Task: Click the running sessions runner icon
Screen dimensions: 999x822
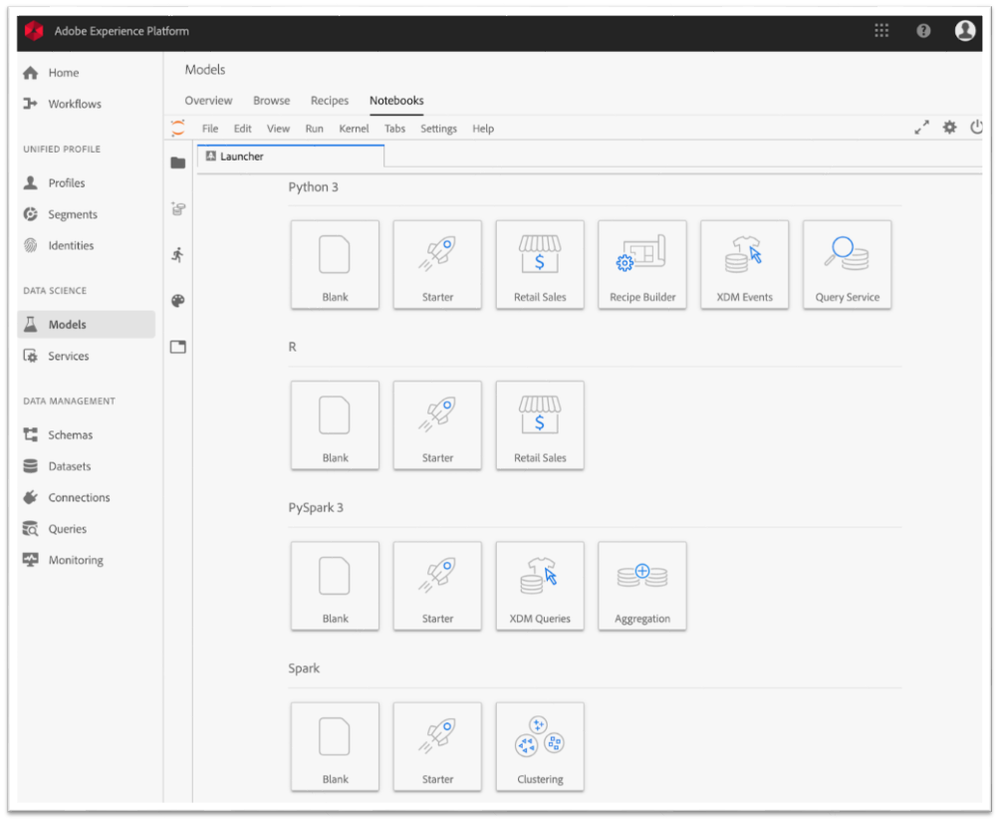Action: pos(178,254)
